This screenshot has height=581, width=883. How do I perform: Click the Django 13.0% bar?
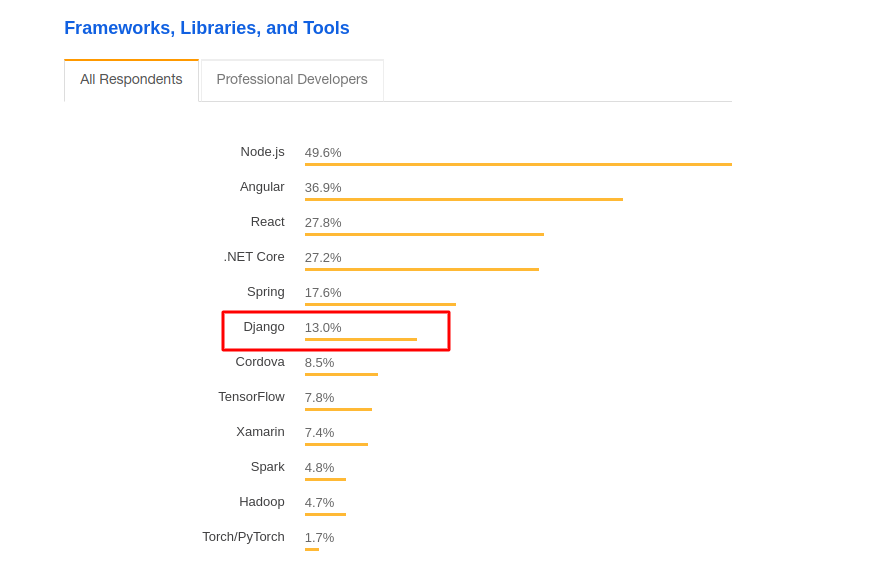[360, 339]
